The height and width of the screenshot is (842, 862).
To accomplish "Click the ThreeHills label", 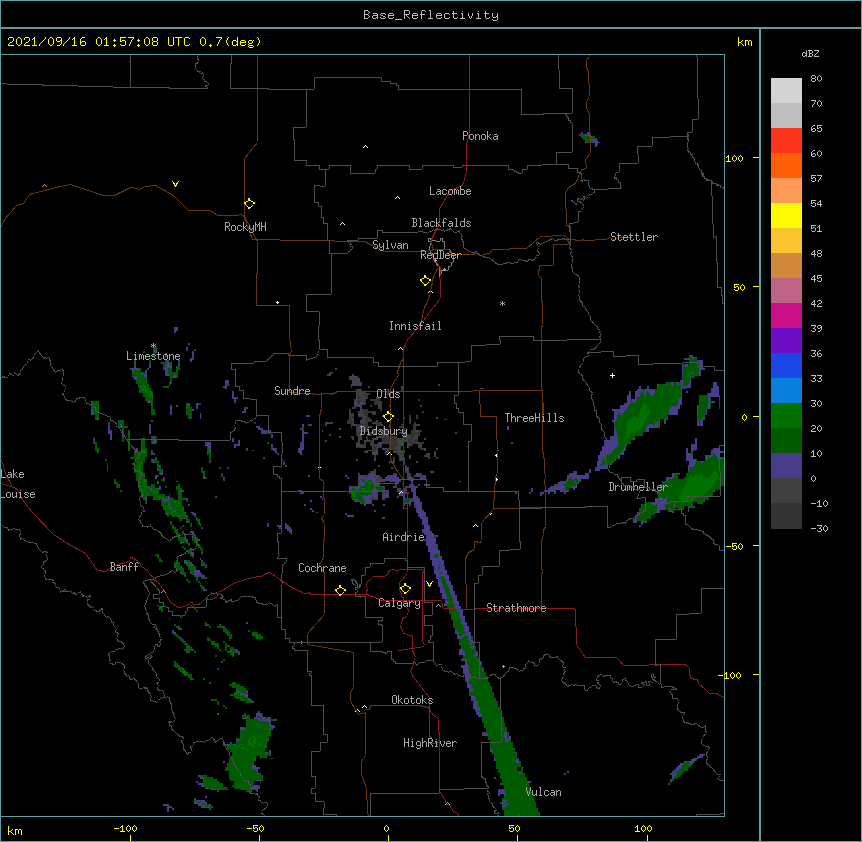I will (x=534, y=418).
